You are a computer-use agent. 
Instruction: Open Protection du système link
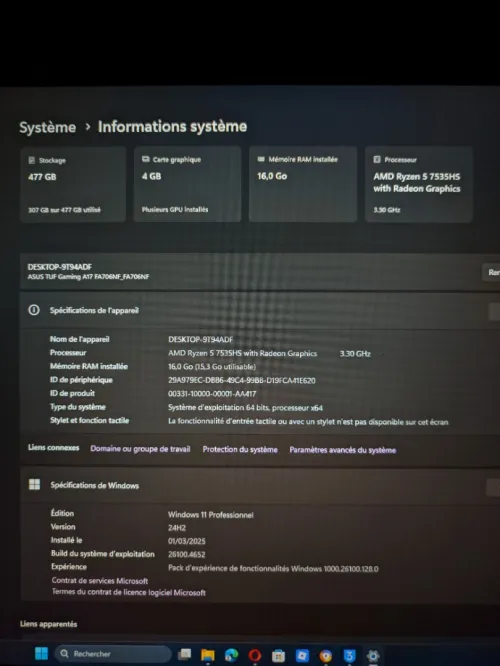click(x=240, y=449)
